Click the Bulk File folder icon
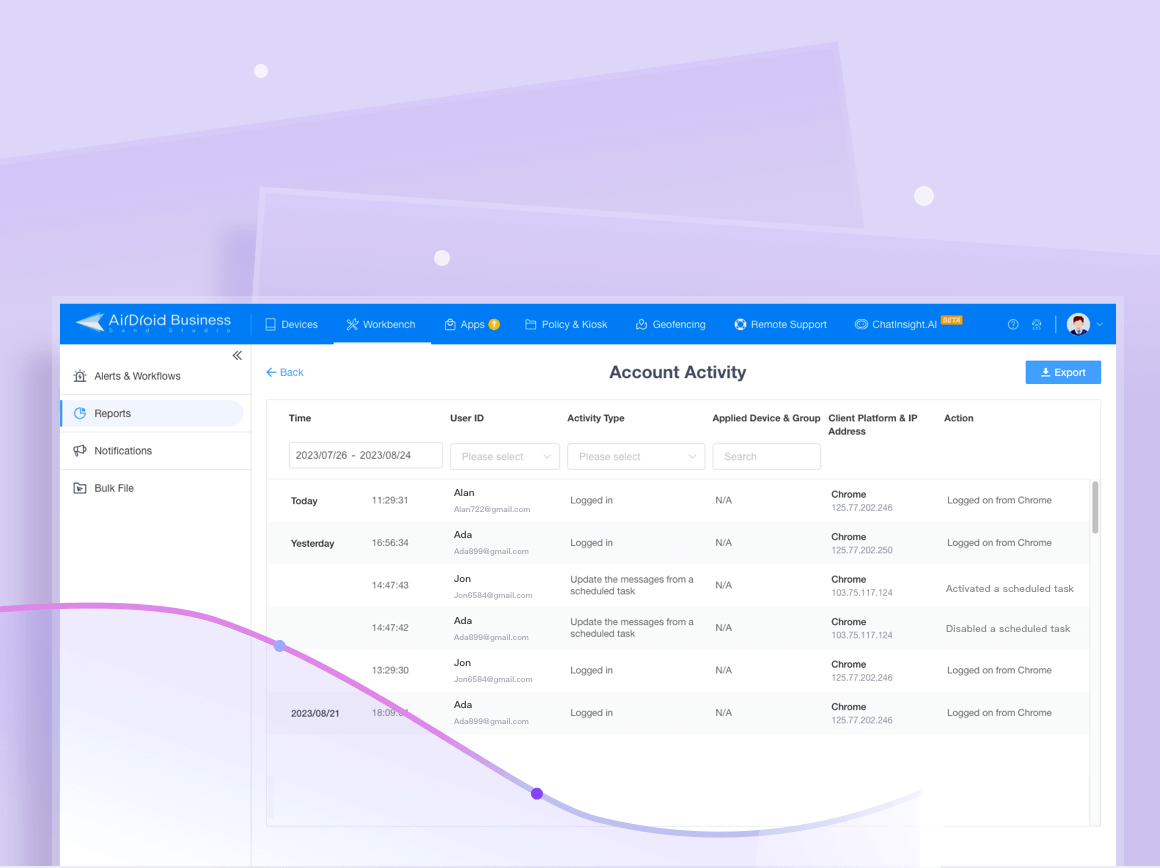 coord(80,488)
